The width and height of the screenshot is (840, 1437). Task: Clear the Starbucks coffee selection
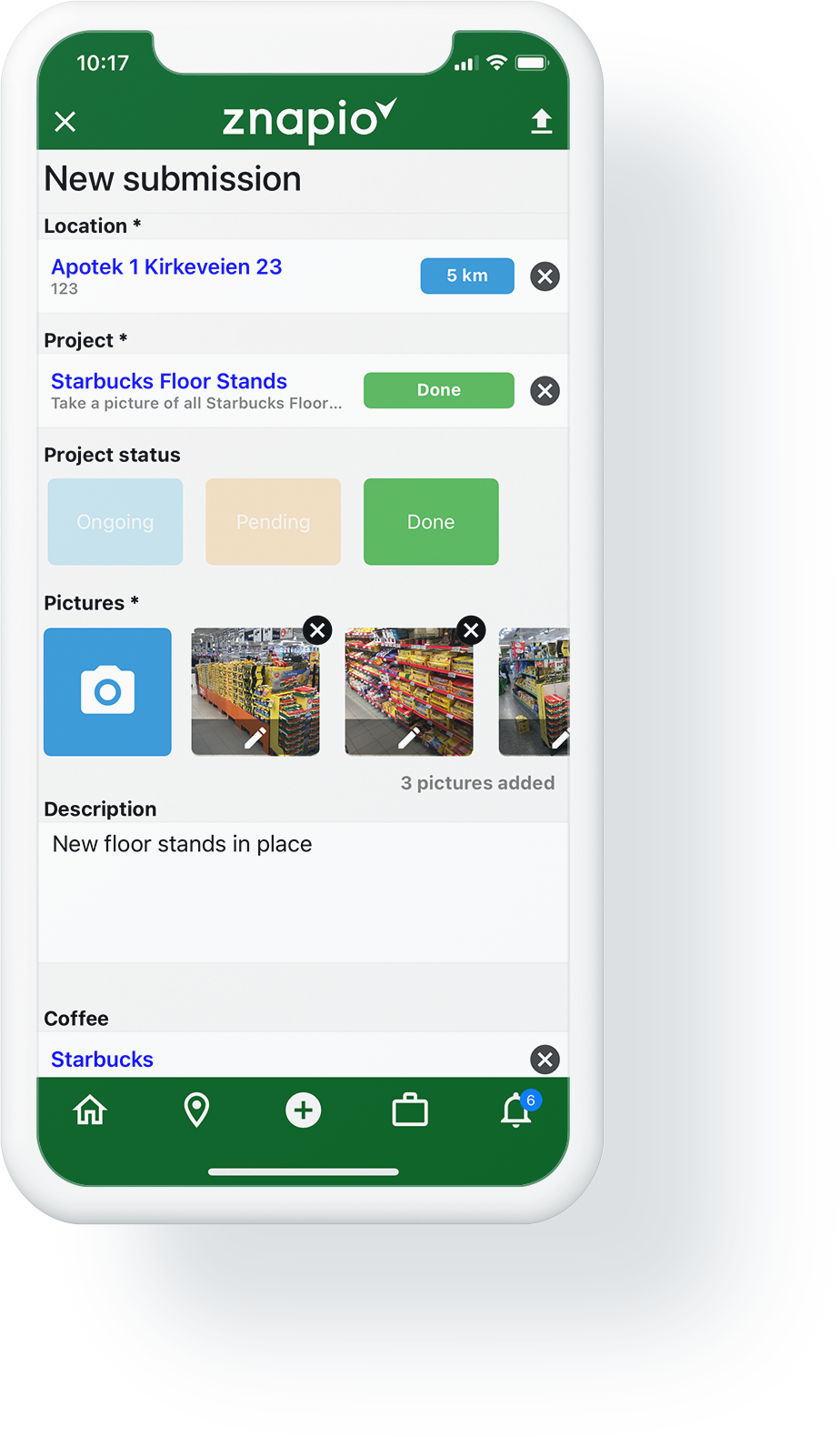(x=545, y=1059)
